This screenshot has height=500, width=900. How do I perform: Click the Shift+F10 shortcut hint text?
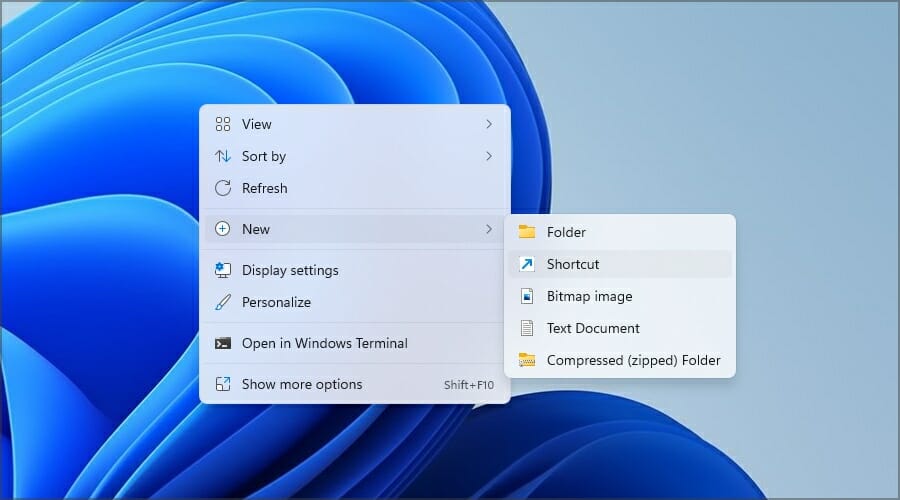pyautogui.click(x=468, y=385)
